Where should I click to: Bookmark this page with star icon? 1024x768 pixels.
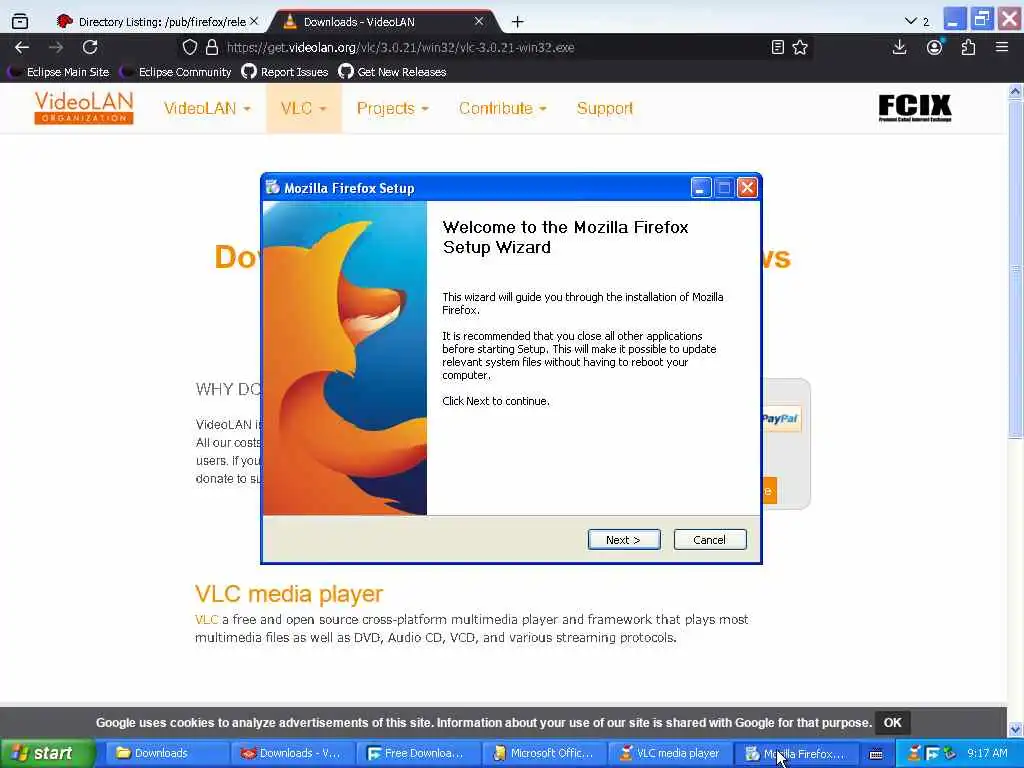(x=800, y=47)
